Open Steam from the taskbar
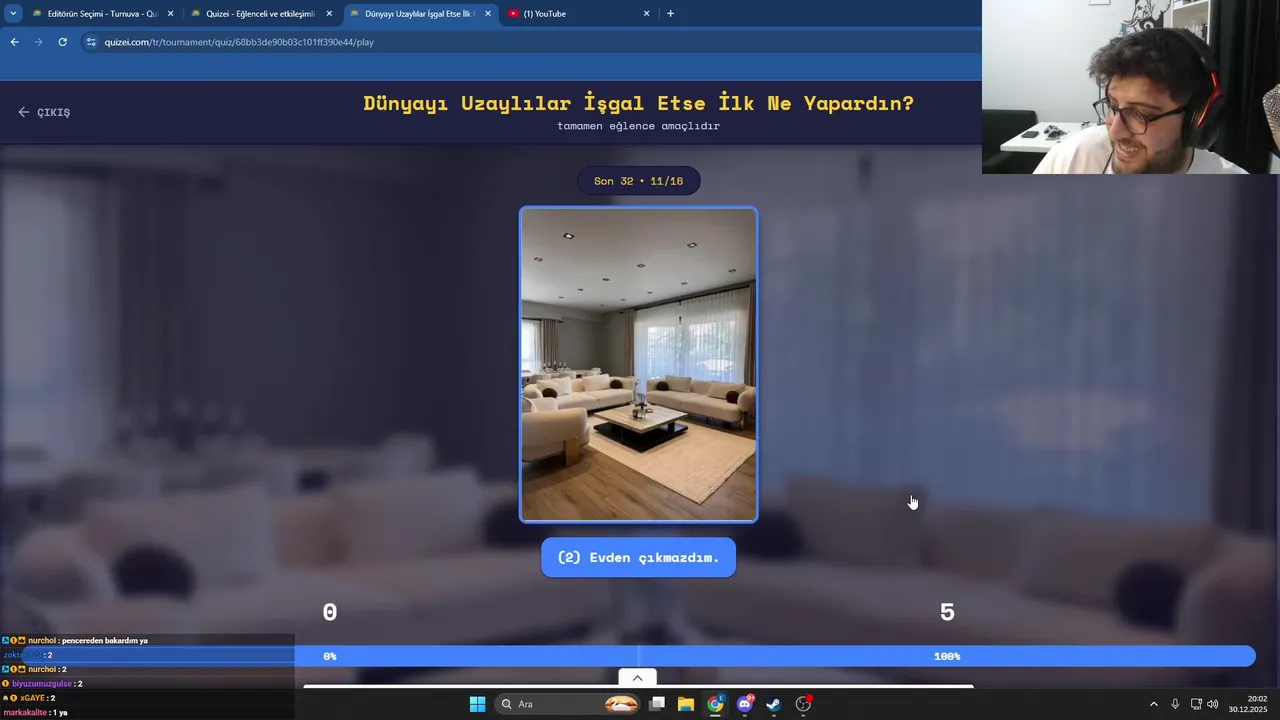This screenshot has height=720, width=1280. 773,704
